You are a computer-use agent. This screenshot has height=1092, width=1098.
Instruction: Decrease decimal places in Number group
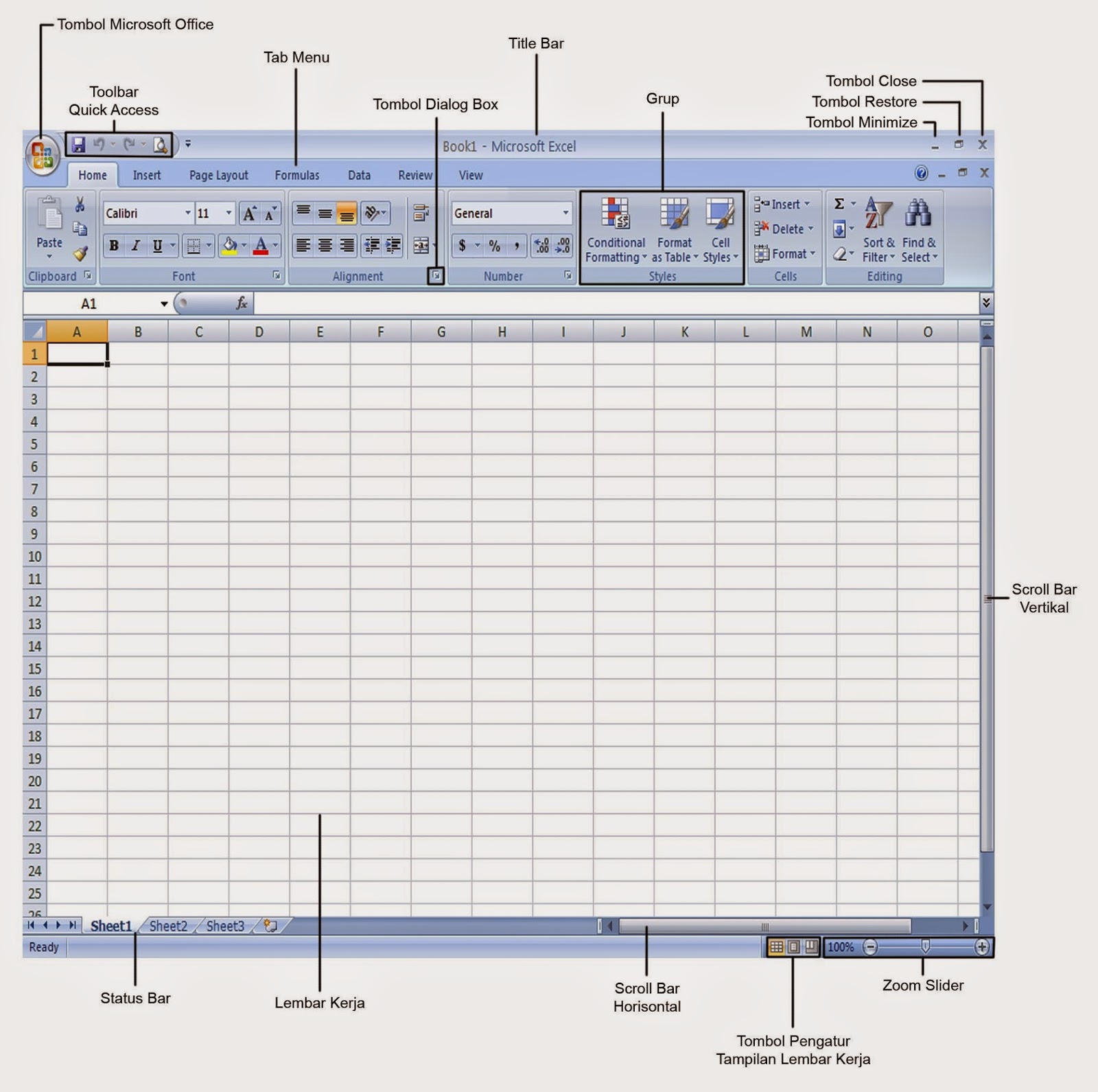coord(563,246)
